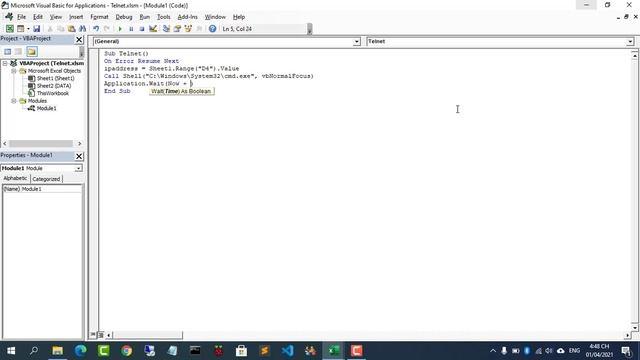Switch to Excel with the View Microsoft Excel icon

click(9, 29)
